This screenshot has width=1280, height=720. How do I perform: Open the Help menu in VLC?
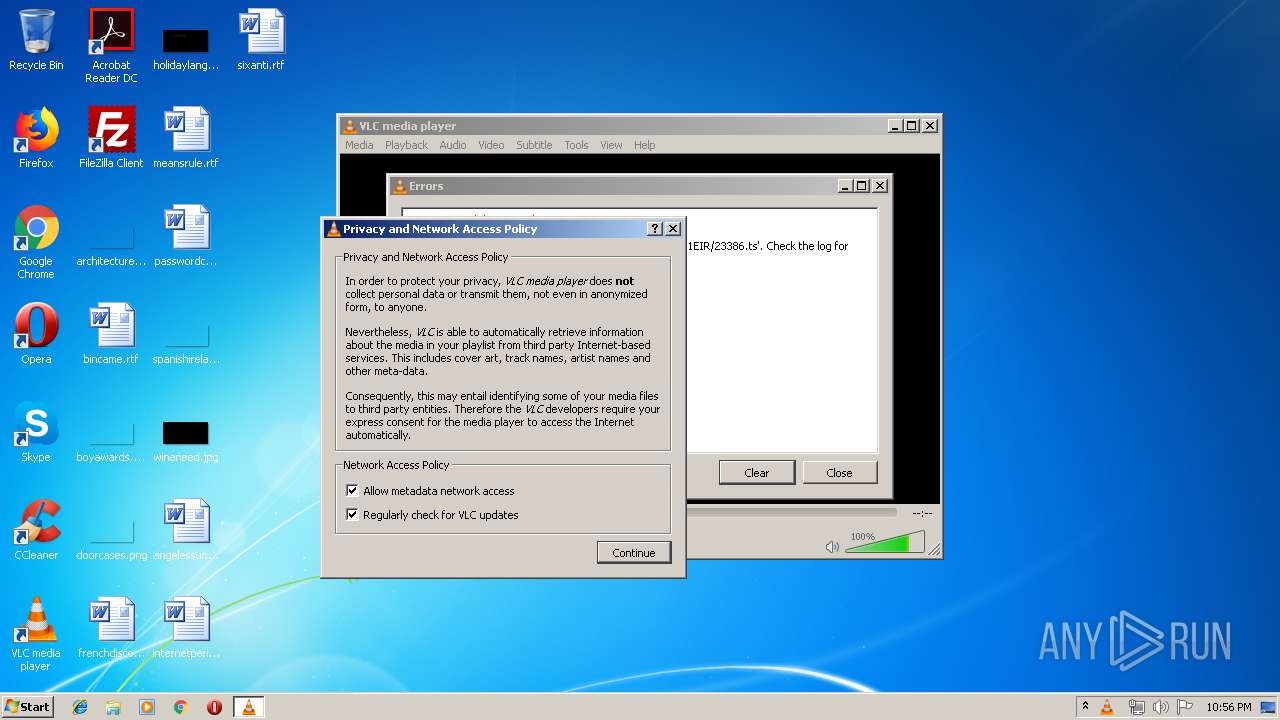645,145
